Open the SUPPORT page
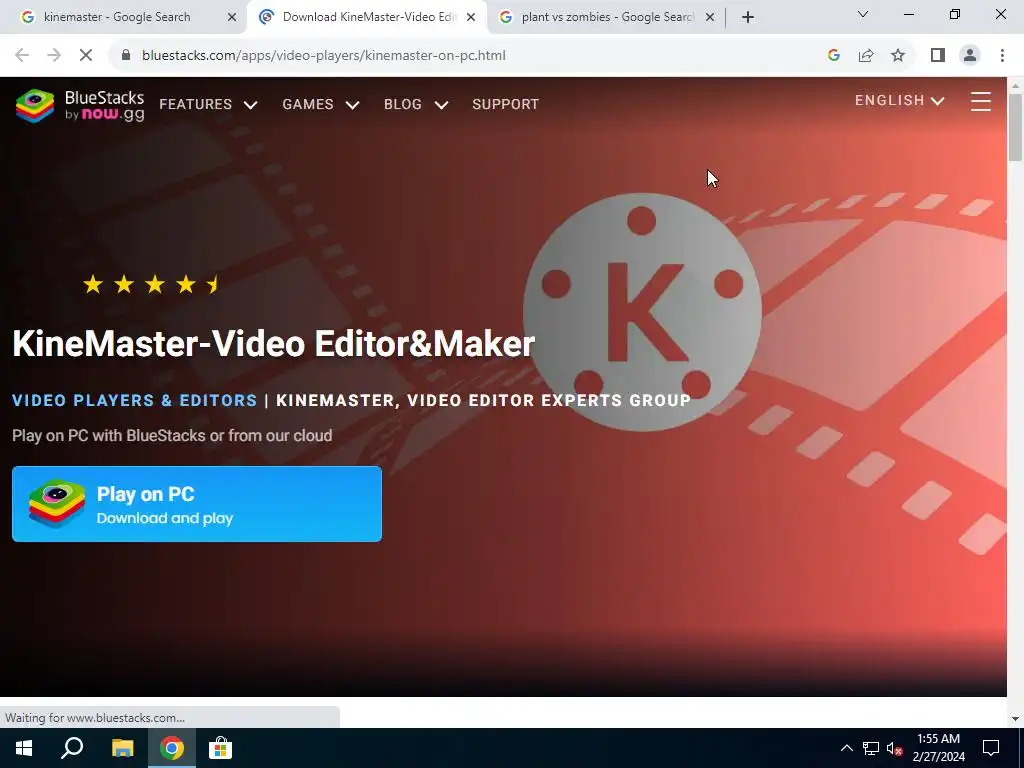The width and height of the screenshot is (1024, 768). click(505, 104)
